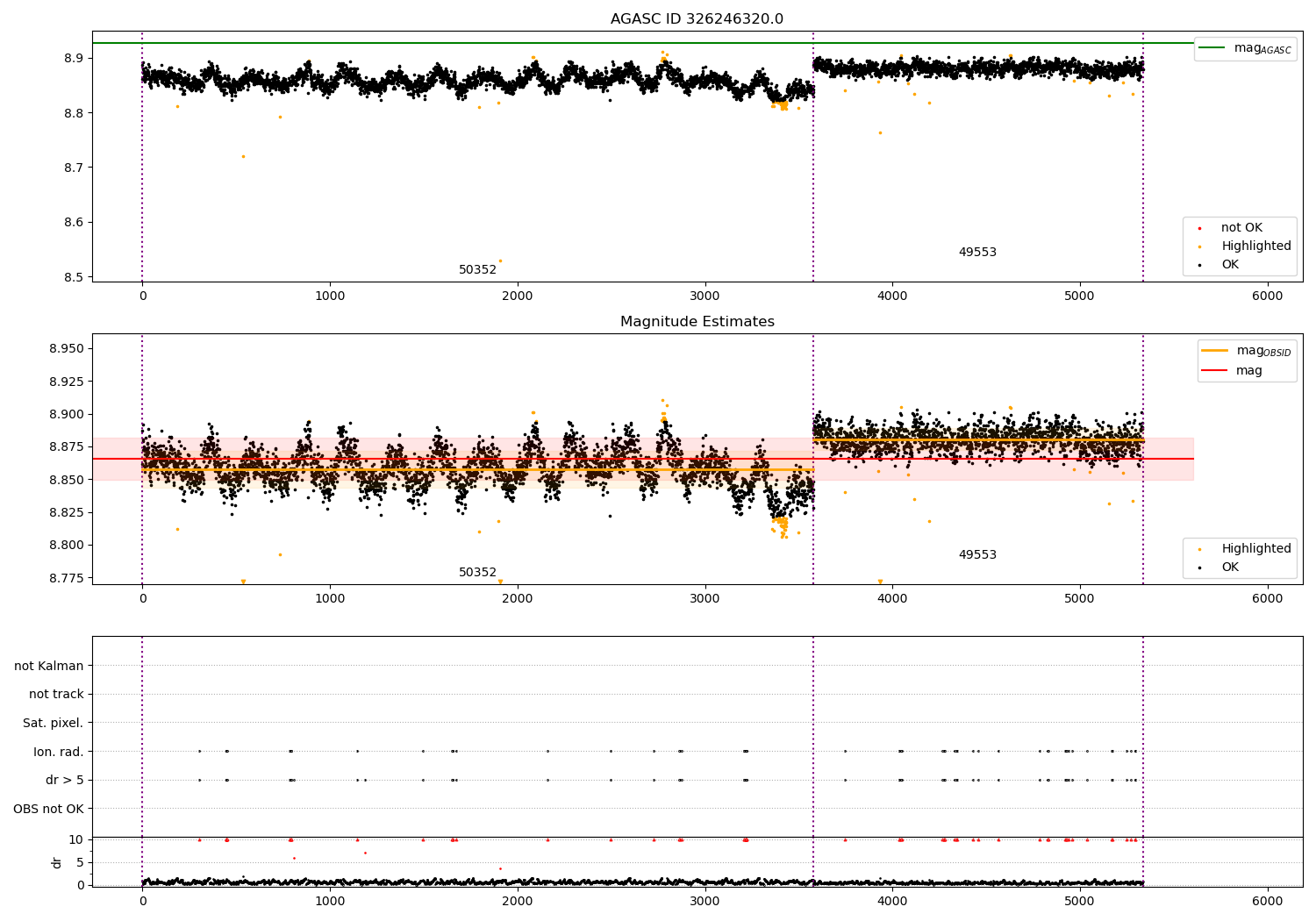Click the 'Highlighted' legend entry in Magnitude Estimates plot
This screenshot has height=921, width=1316.
1239,549
